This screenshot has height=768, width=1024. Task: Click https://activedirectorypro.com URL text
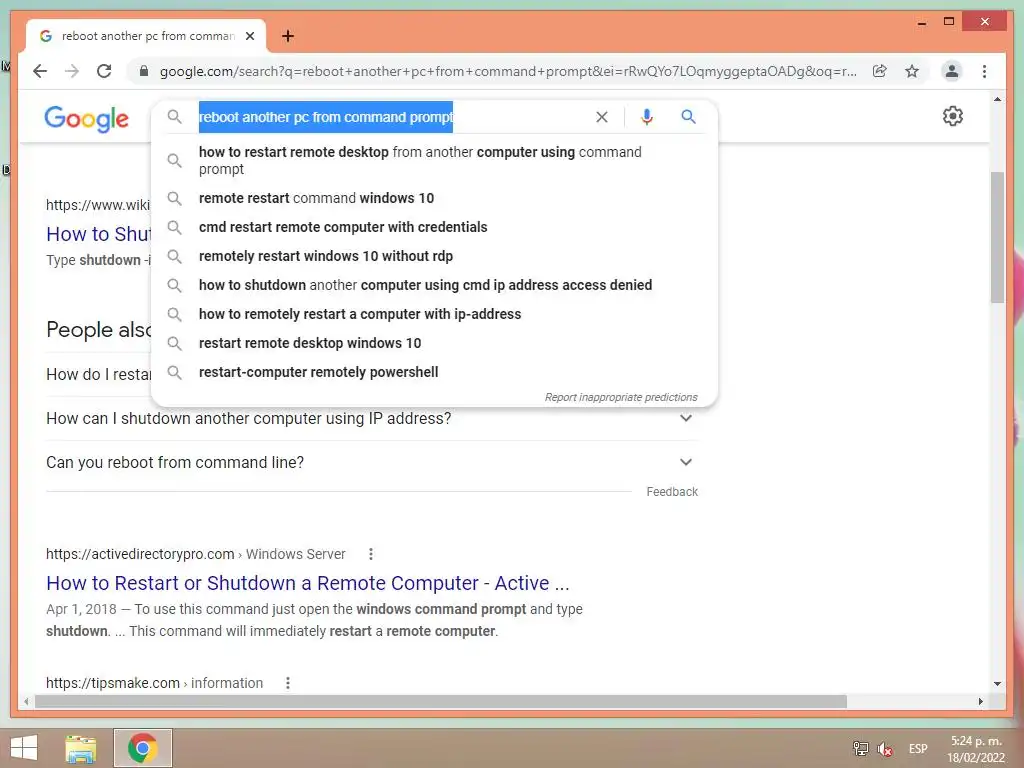click(x=140, y=554)
